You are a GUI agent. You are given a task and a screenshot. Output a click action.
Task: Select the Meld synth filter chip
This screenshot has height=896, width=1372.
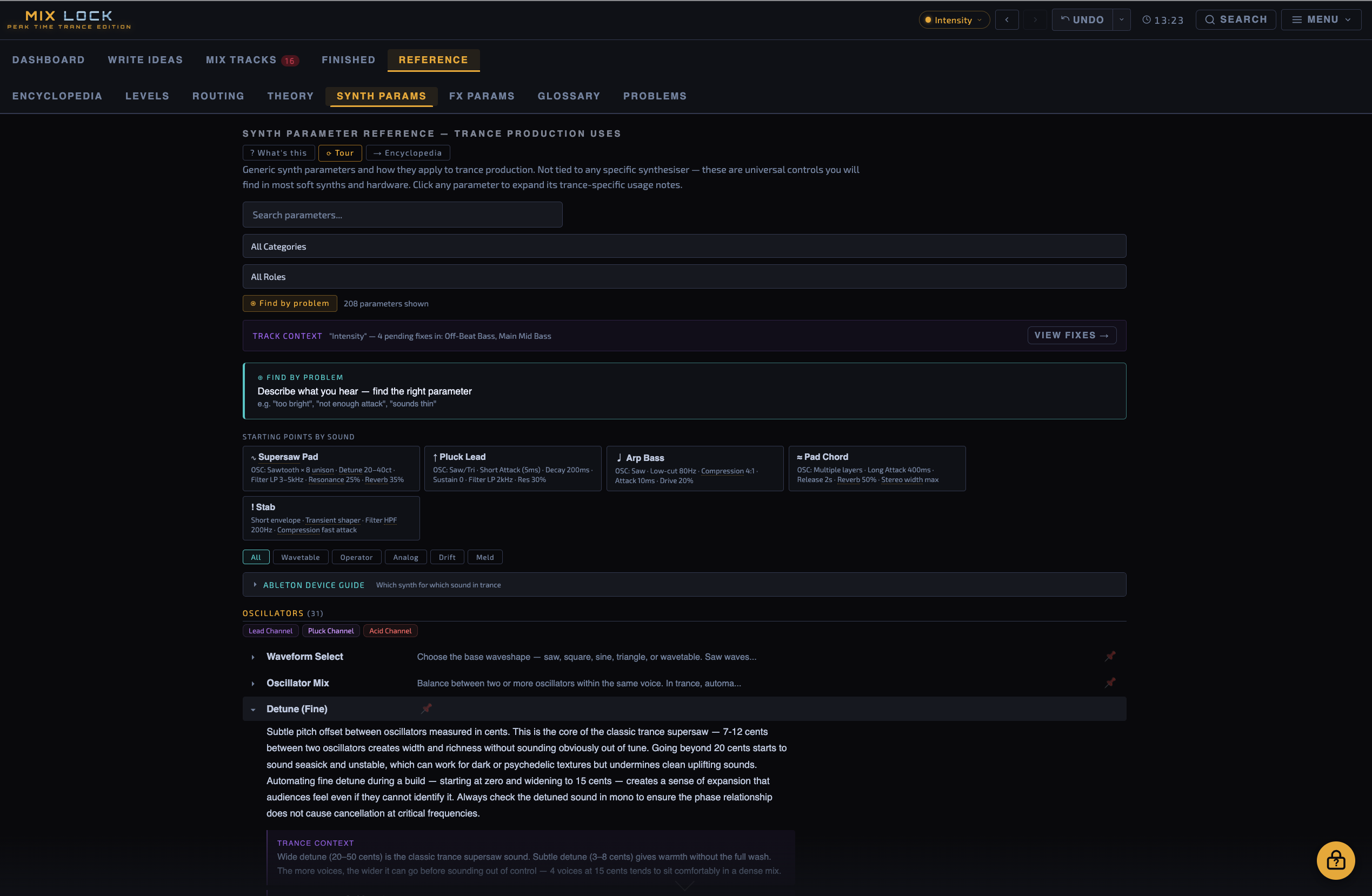point(485,557)
